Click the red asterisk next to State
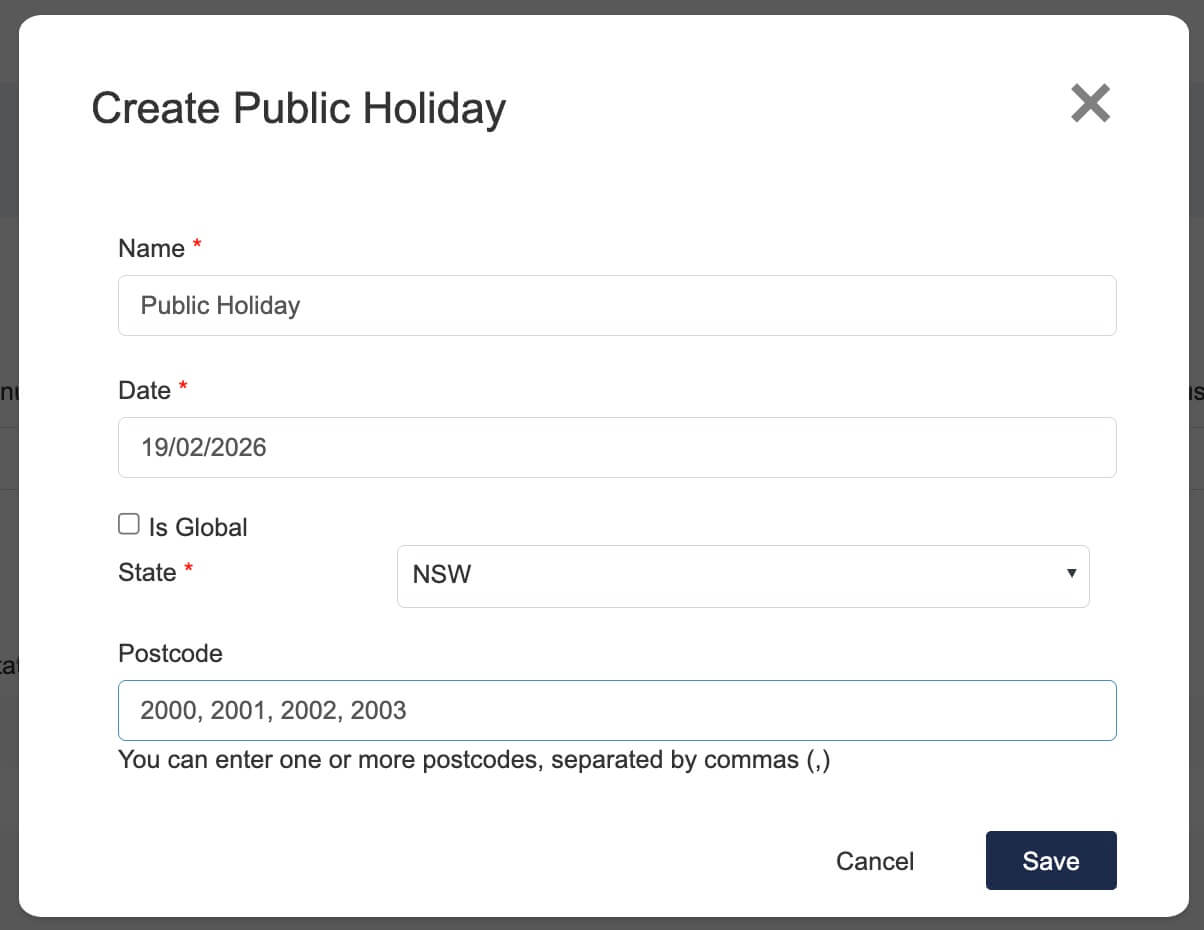 [188, 570]
